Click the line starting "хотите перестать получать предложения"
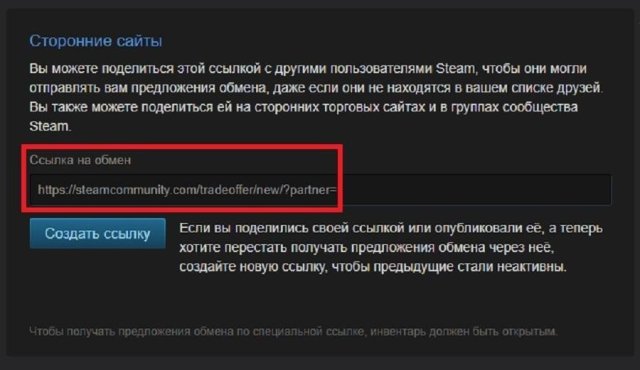The height and width of the screenshot is (370, 640). coord(367,247)
